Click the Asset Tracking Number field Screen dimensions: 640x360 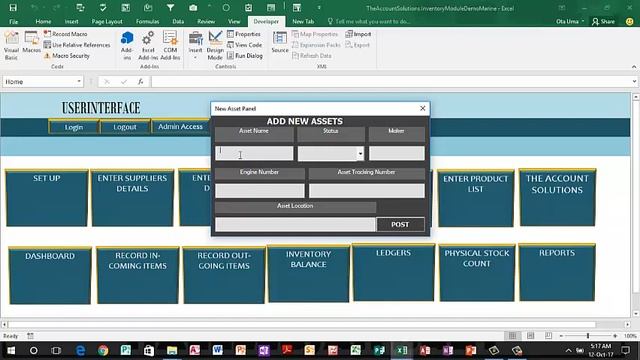[367, 191]
